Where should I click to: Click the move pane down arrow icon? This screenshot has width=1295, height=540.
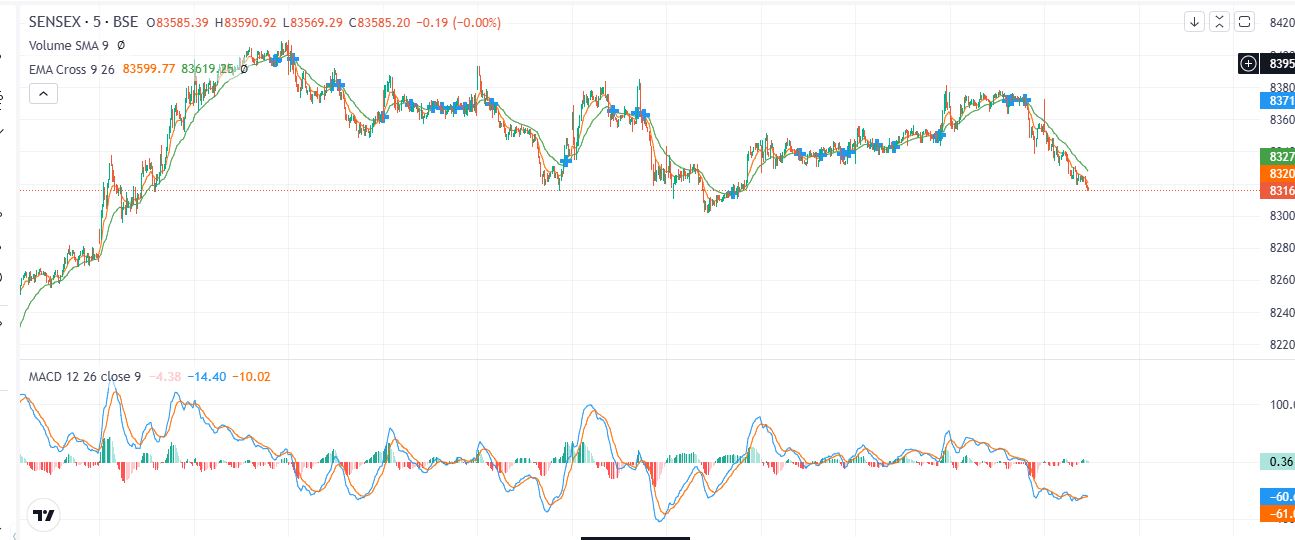point(1194,21)
